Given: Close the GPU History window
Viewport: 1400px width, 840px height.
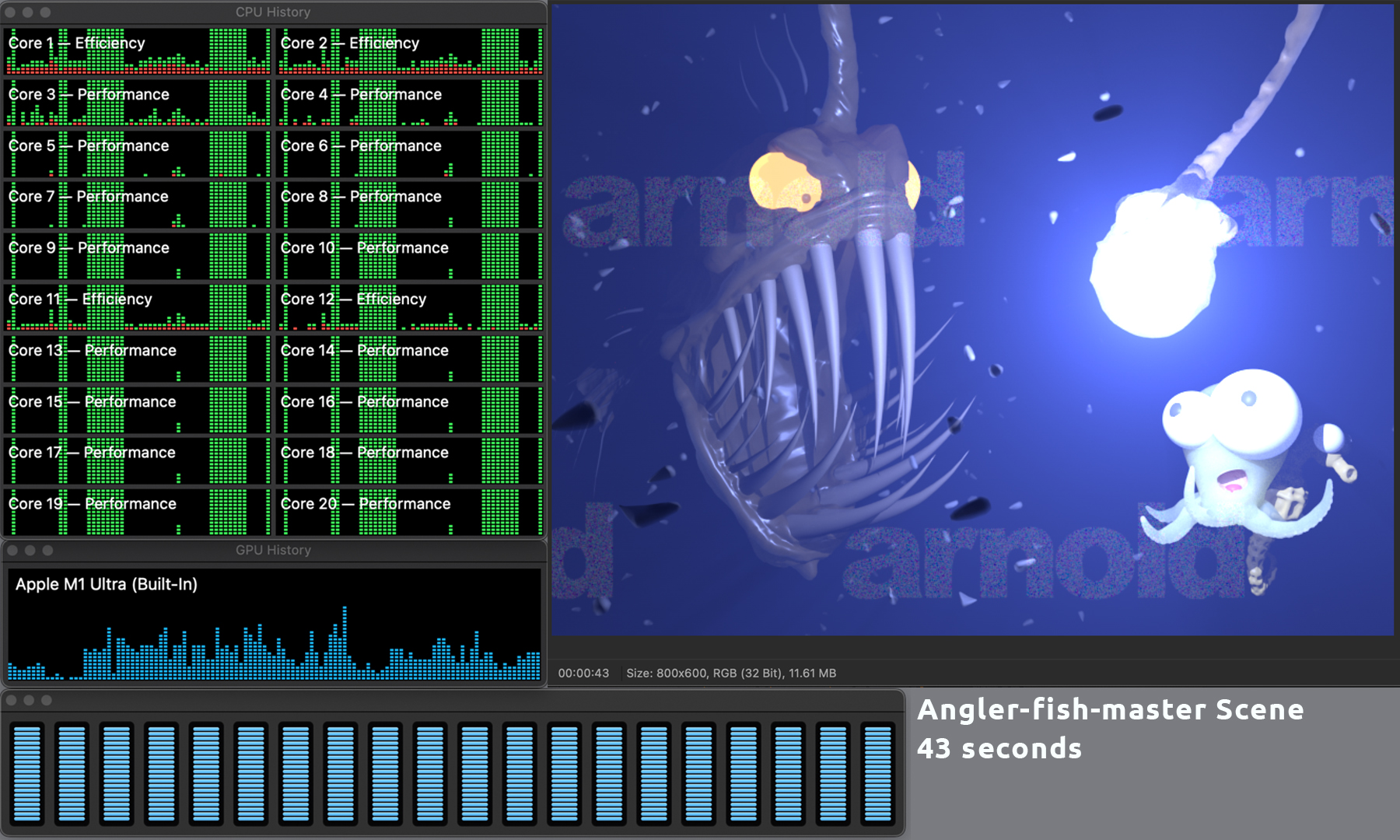Looking at the screenshot, I should click(x=12, y=550).
